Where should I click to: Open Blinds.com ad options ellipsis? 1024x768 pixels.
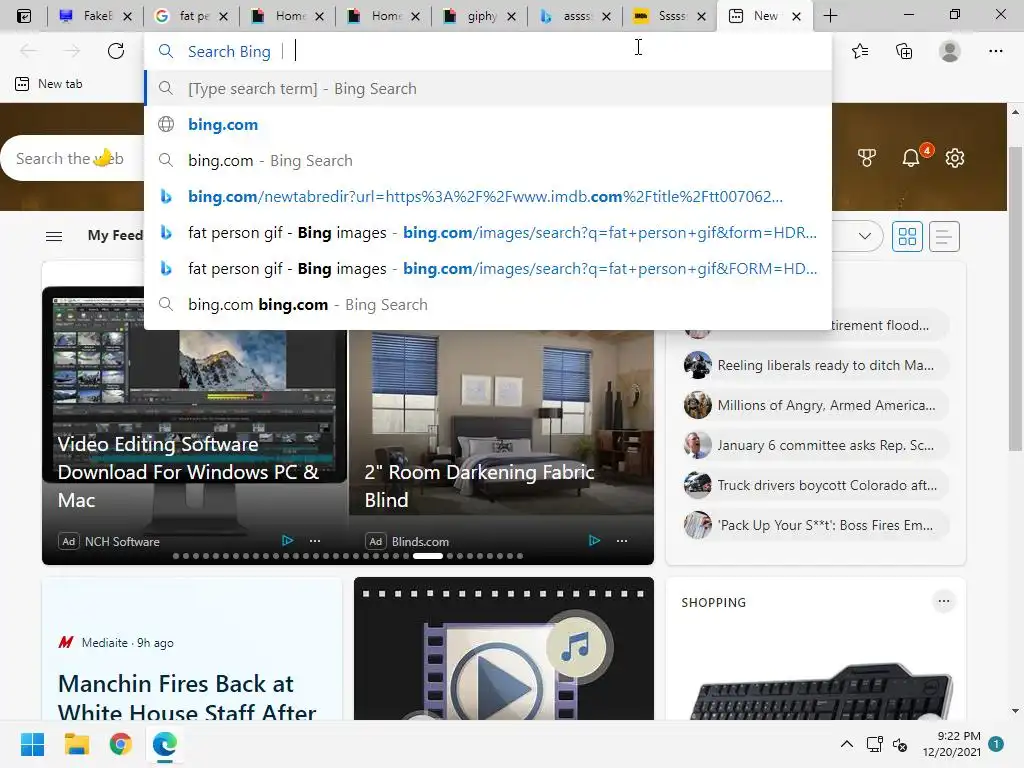pos(622,541)
